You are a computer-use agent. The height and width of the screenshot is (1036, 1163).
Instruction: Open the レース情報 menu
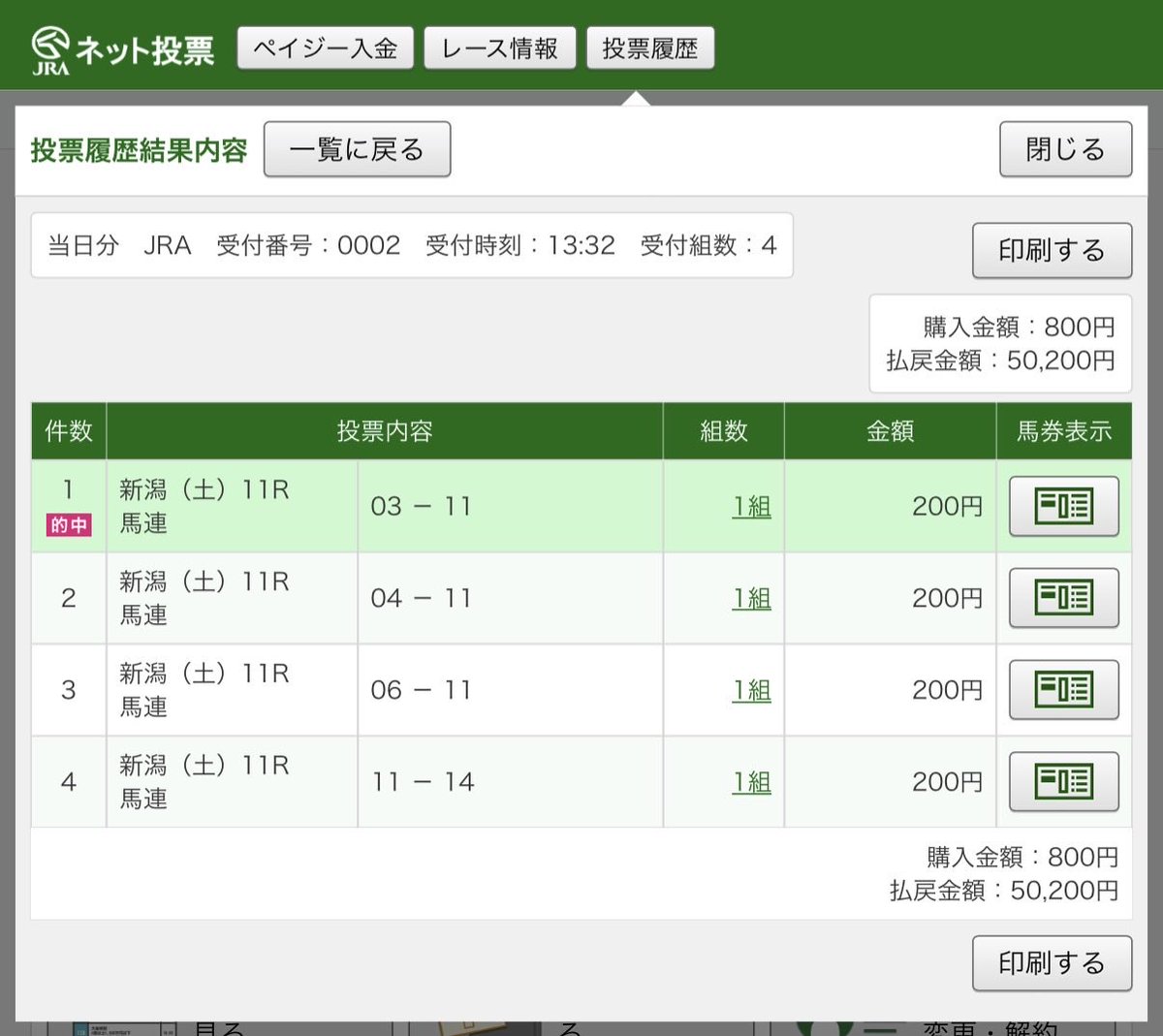coord(500,48)
